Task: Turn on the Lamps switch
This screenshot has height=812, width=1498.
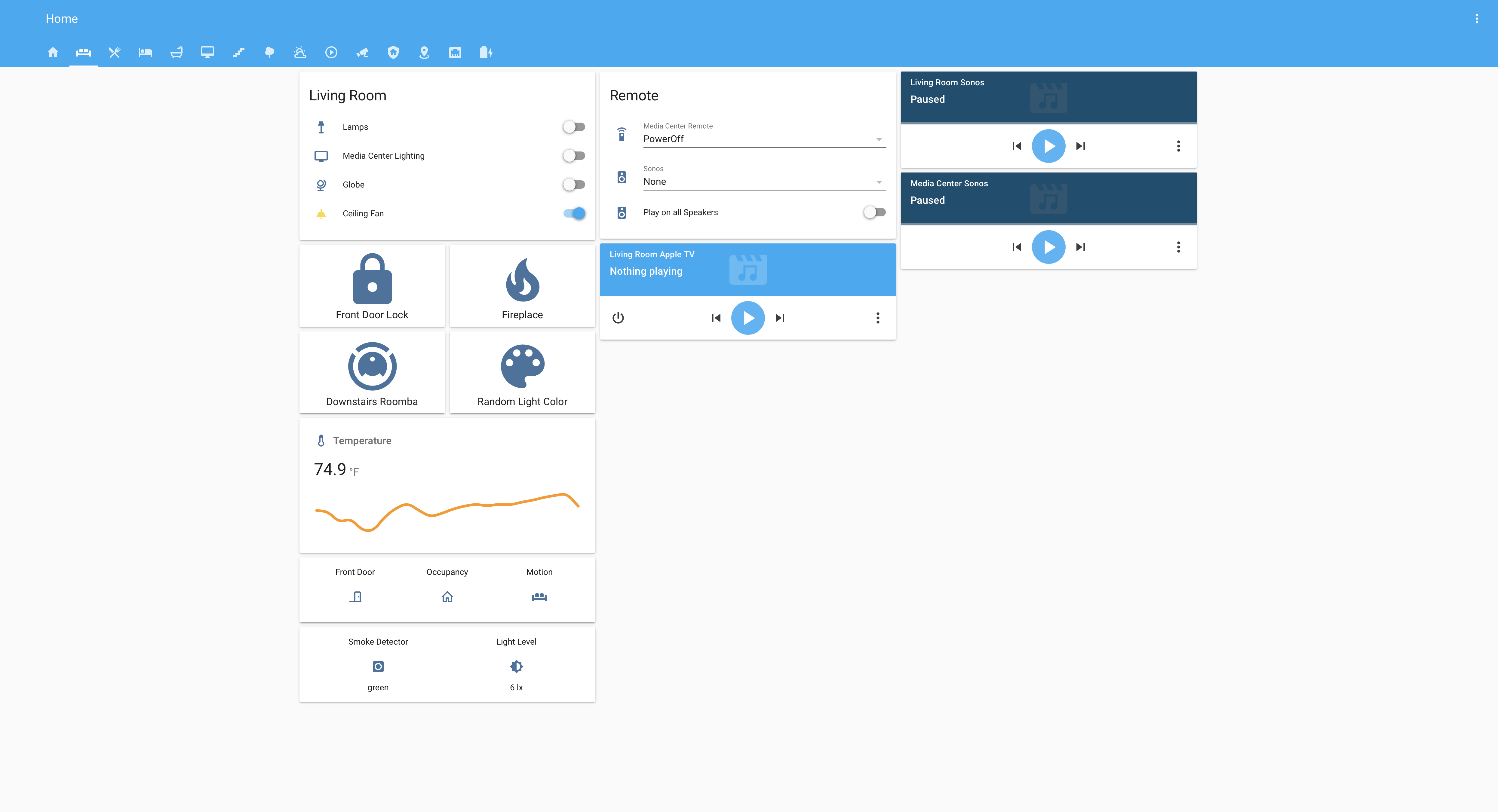Action: 574,127
